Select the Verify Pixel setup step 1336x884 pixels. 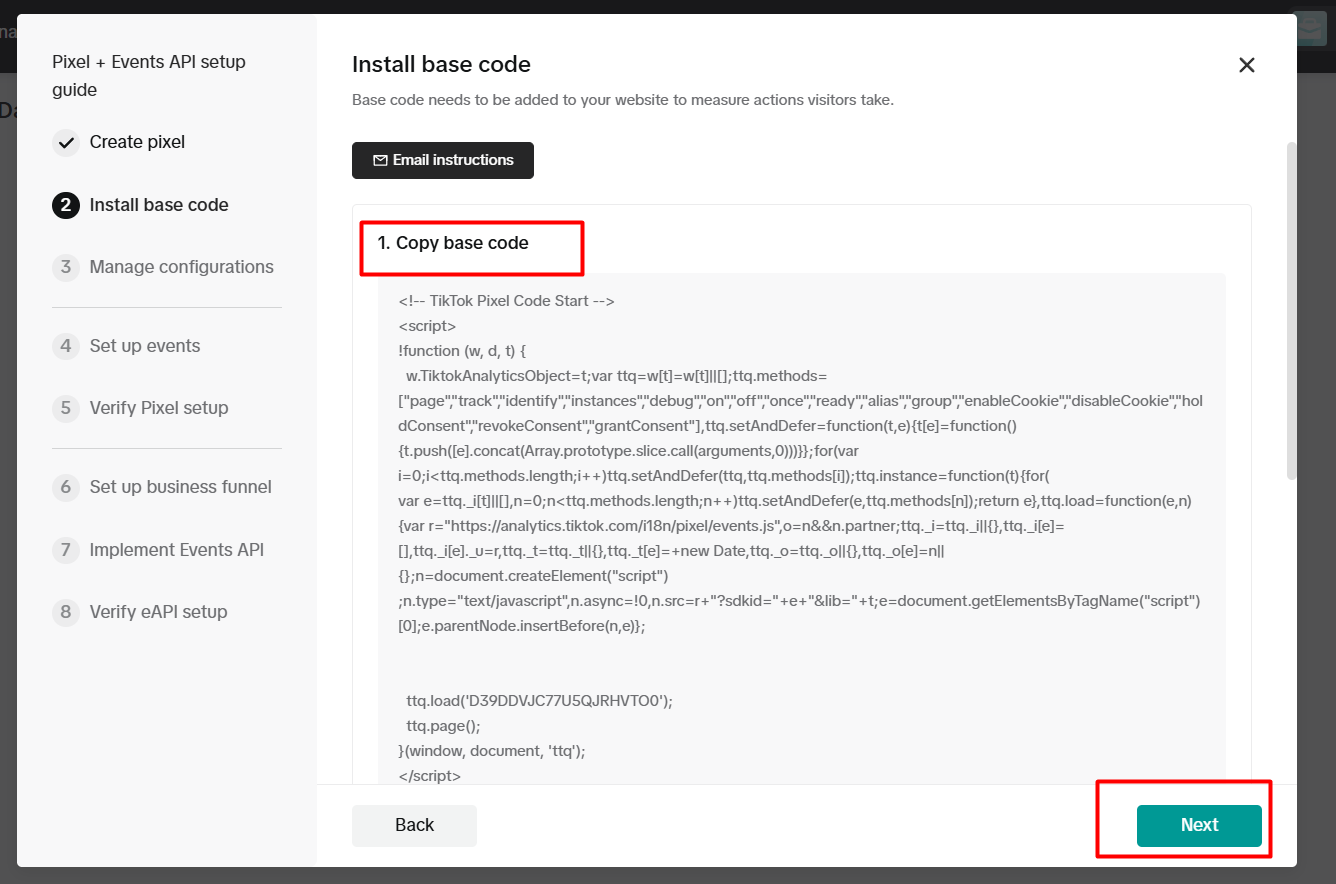(x=159, y=408)
